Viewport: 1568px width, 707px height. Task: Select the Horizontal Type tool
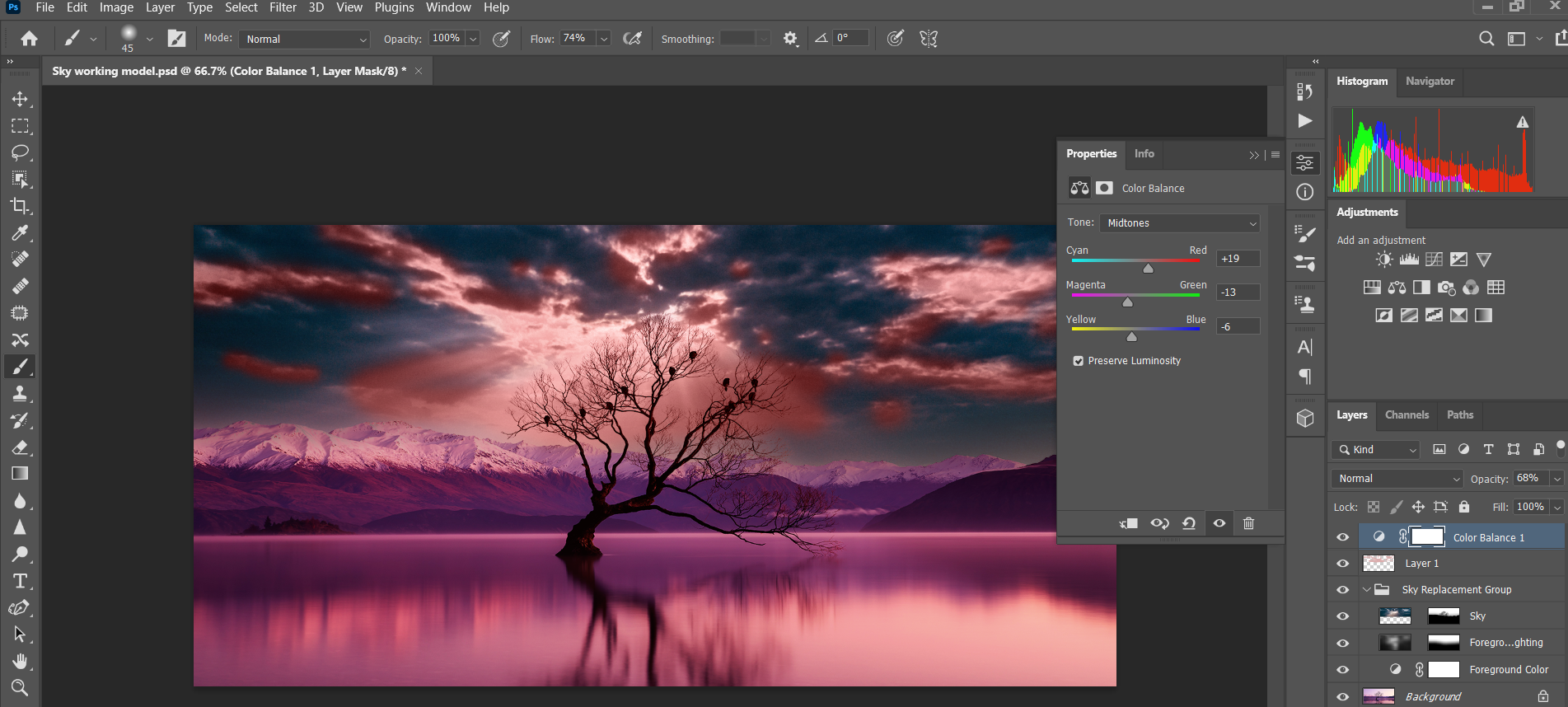click(20, 581)
